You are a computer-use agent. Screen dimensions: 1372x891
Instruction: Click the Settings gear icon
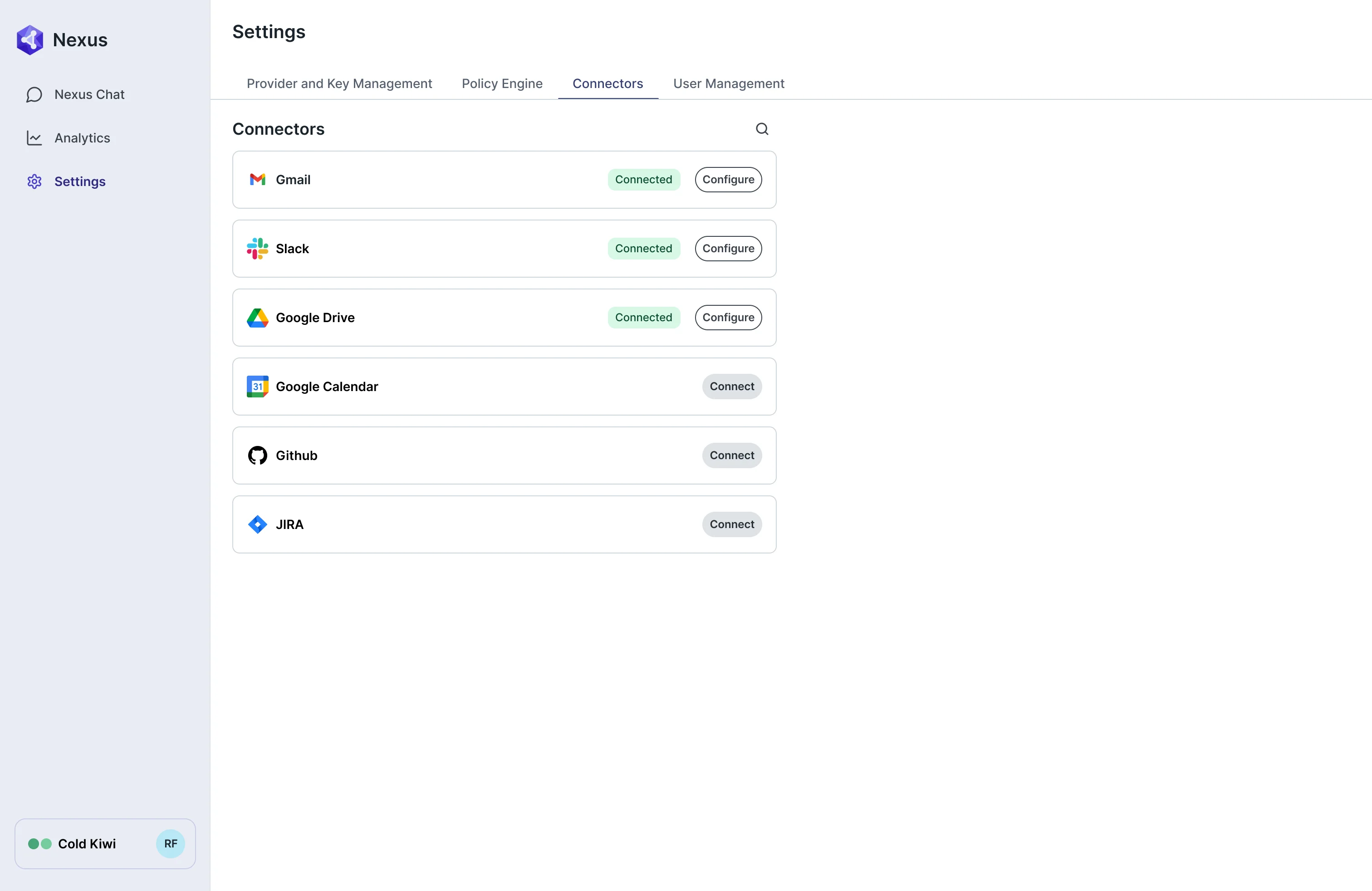(x=34, y=181)
